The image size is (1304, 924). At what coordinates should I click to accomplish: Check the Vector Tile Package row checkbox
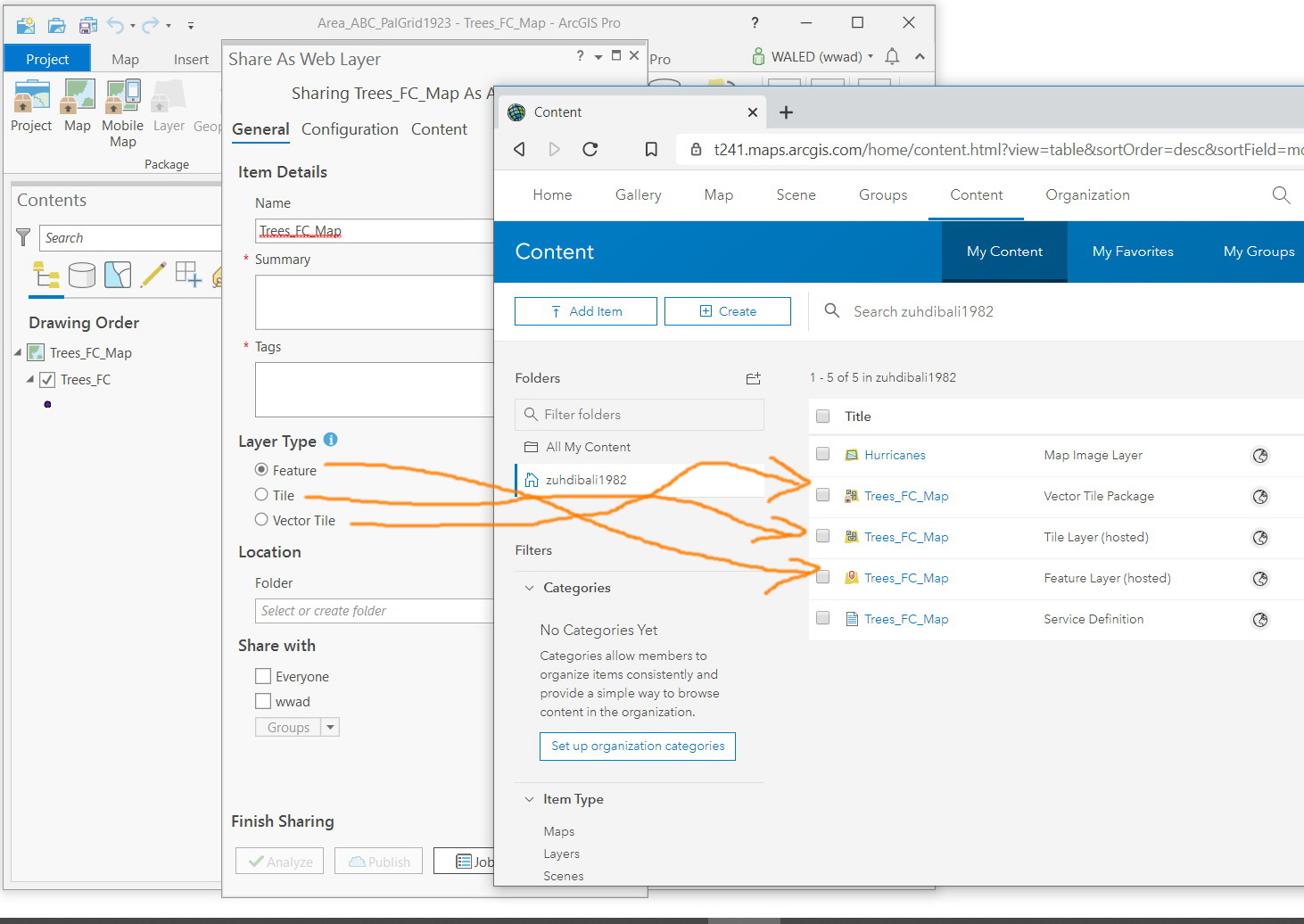(823, 495)
